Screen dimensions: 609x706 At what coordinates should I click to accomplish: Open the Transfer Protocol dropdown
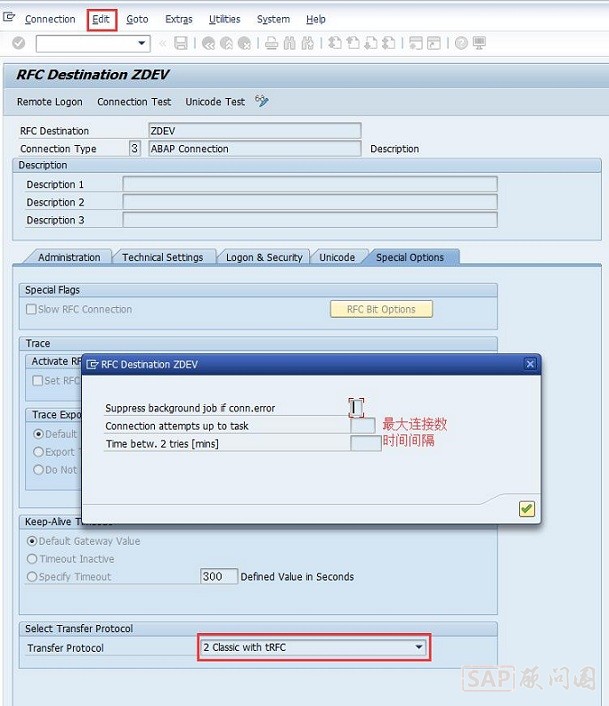[419, 647]
